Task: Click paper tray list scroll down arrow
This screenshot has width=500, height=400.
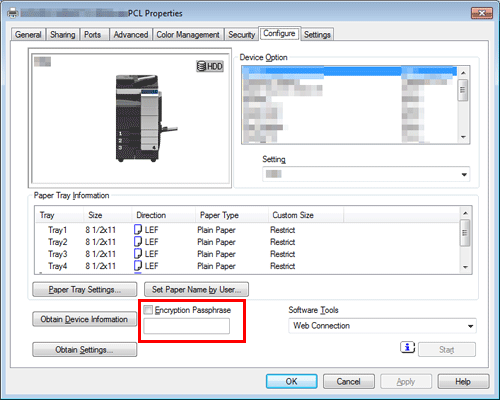Action: click(465, 267)
